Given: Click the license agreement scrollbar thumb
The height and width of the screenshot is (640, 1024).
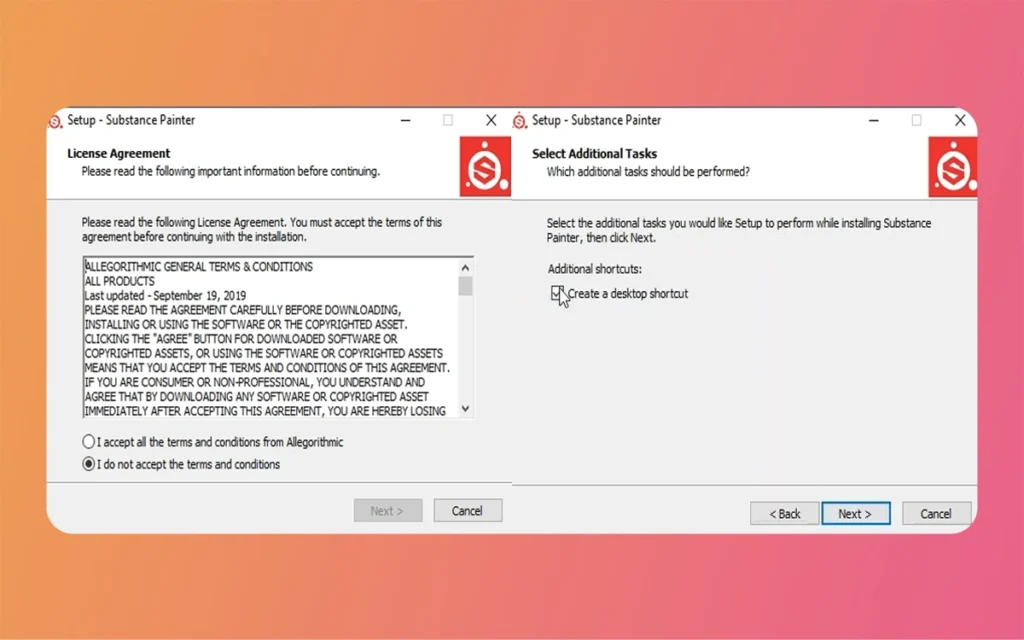Looking at the screenshot, I should point(465,286).
